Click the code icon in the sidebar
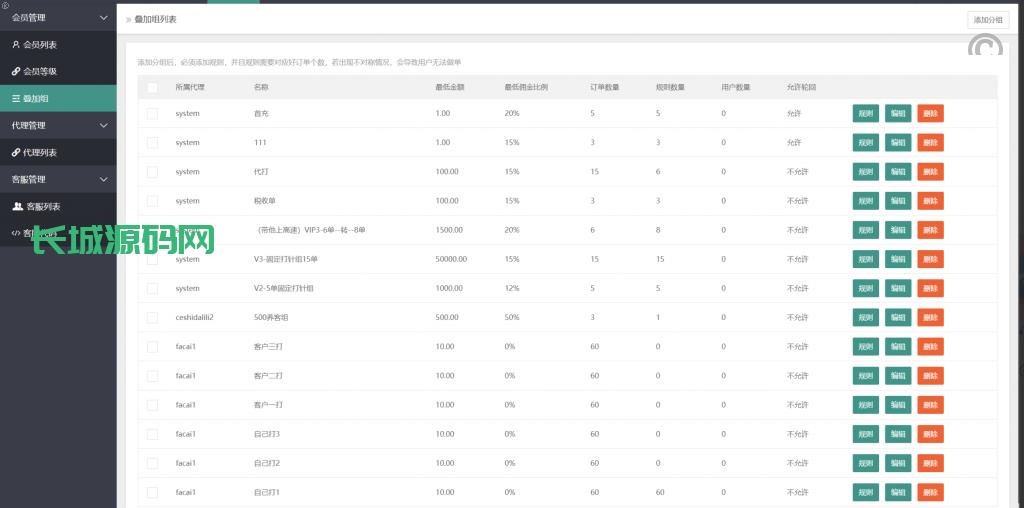This screenshot has height=508, width=1024. (x=15, y=233)
